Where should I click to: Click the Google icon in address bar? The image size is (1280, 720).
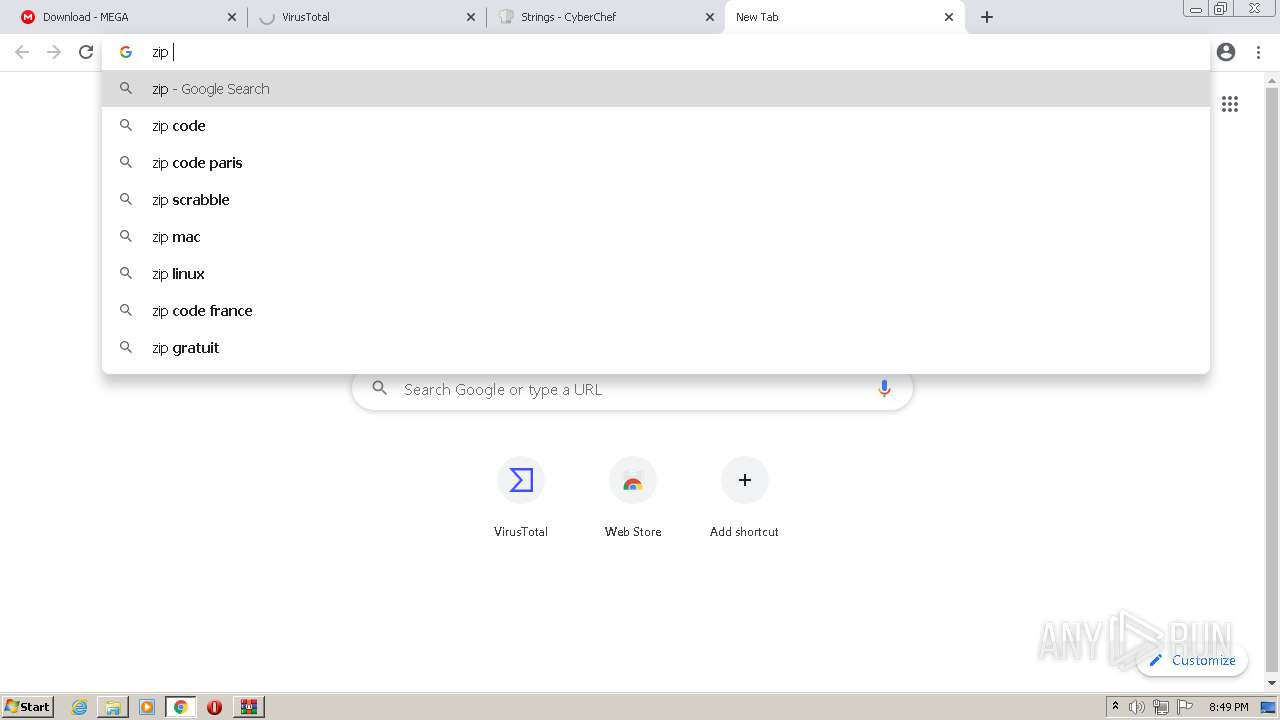[x=126, y=52]
